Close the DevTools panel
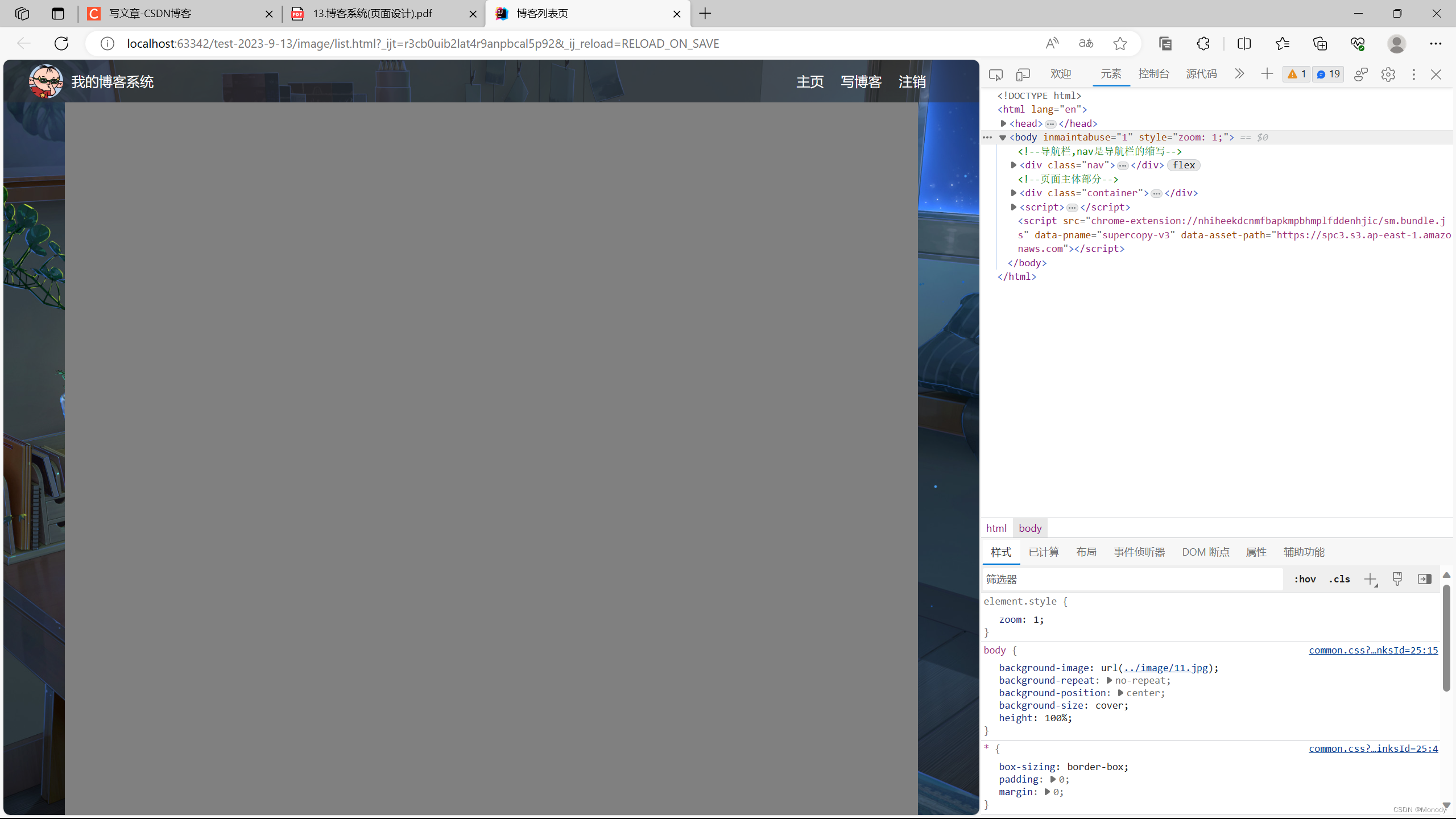Image resolution: width=1456 pixels, height=819 pixels. (1436, 75)
